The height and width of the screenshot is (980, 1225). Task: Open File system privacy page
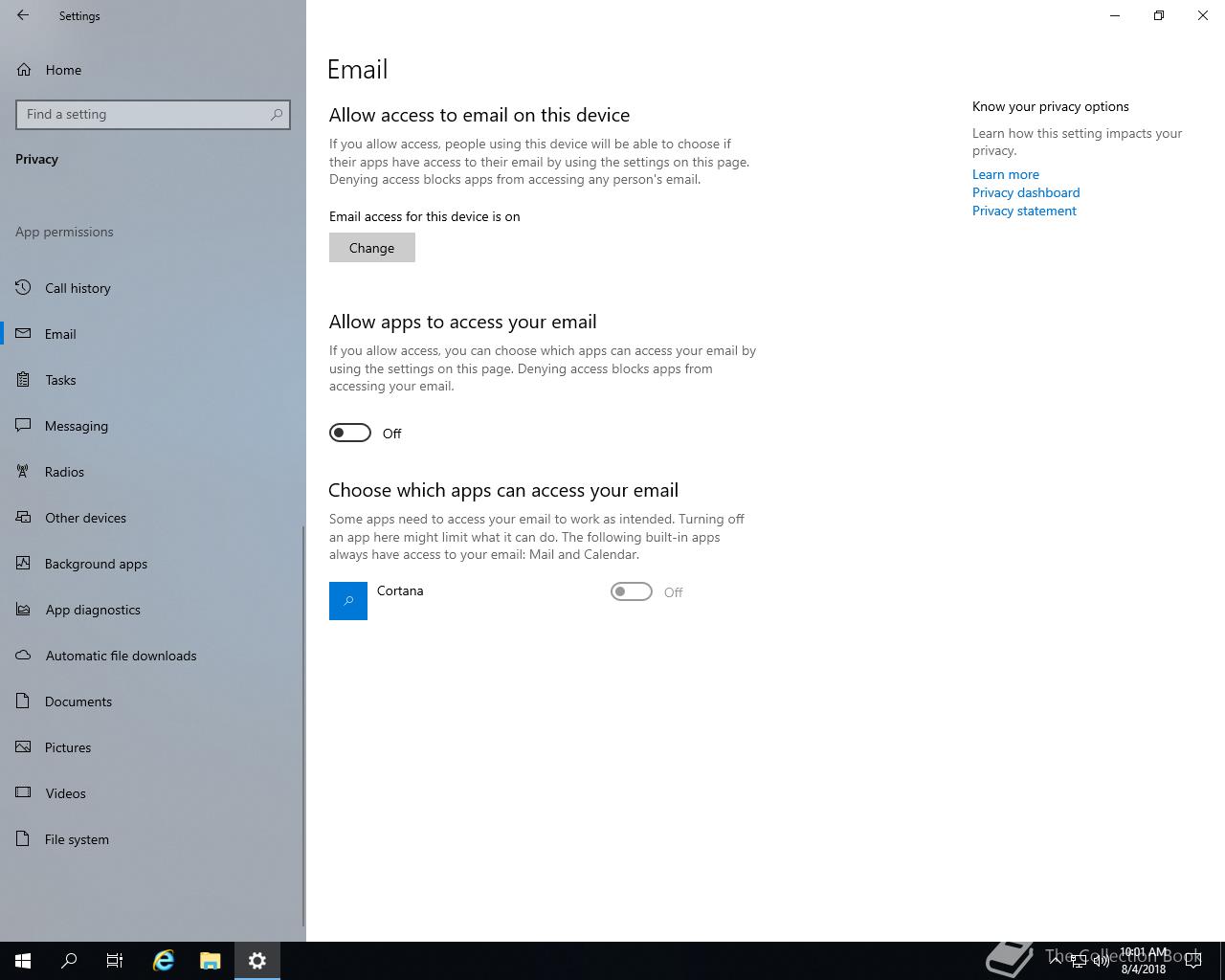click(153, 839)
